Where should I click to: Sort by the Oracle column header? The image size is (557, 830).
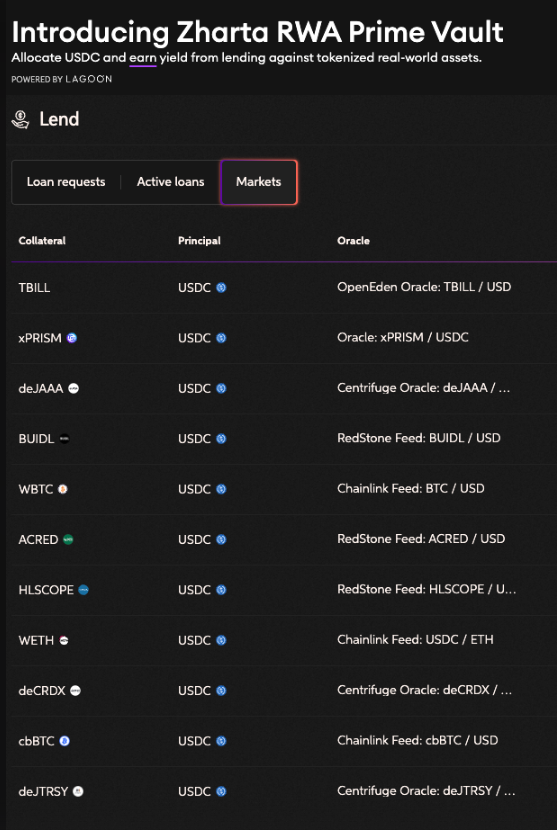pyautogui.click(x=353, y=241)
